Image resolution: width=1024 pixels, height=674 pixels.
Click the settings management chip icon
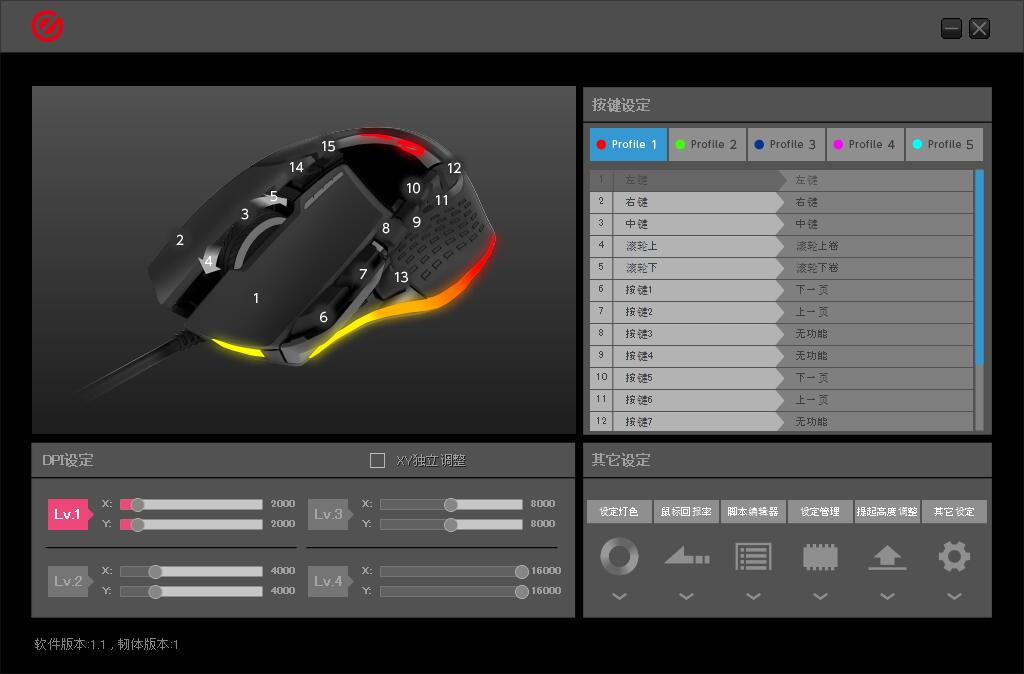point(820,556)
